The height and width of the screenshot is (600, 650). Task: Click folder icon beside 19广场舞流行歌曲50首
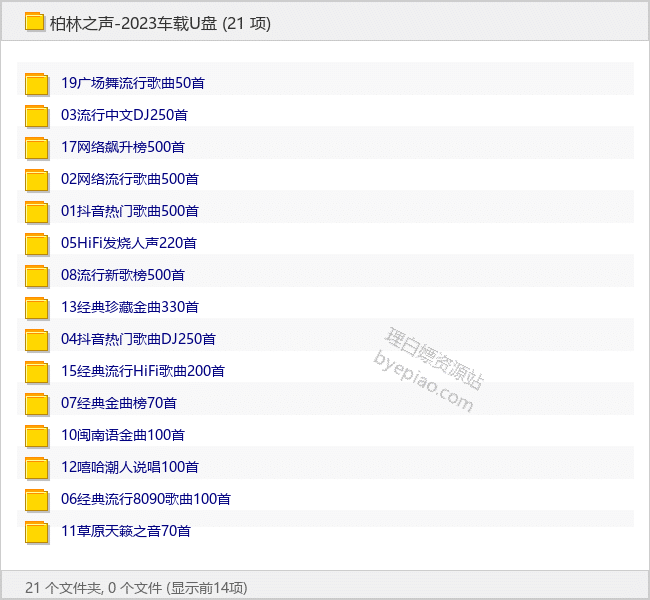(x=37, y=84)
